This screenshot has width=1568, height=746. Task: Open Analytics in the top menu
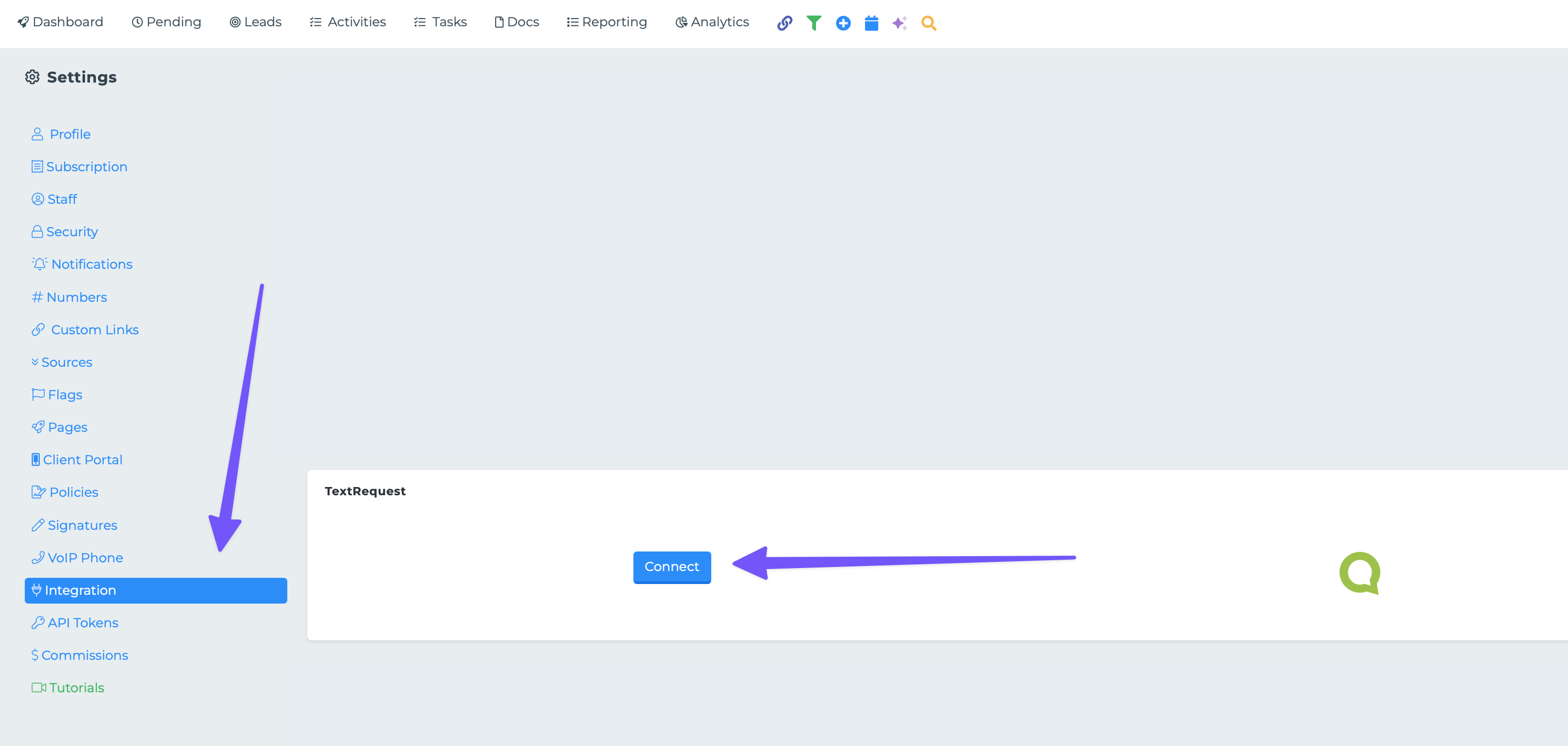point(712,22)
